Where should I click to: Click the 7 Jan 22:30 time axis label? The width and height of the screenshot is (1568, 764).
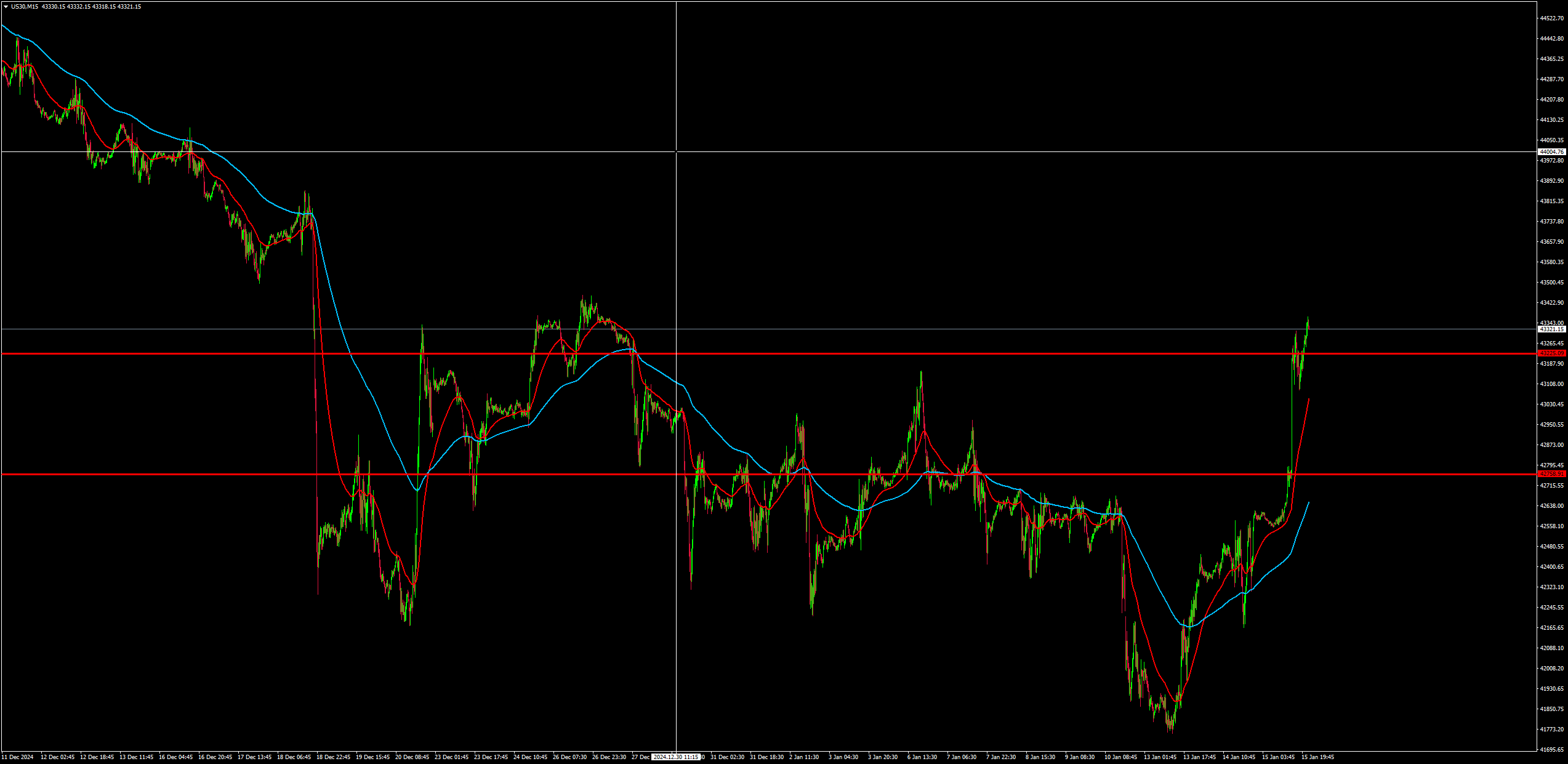(1001, 757)
